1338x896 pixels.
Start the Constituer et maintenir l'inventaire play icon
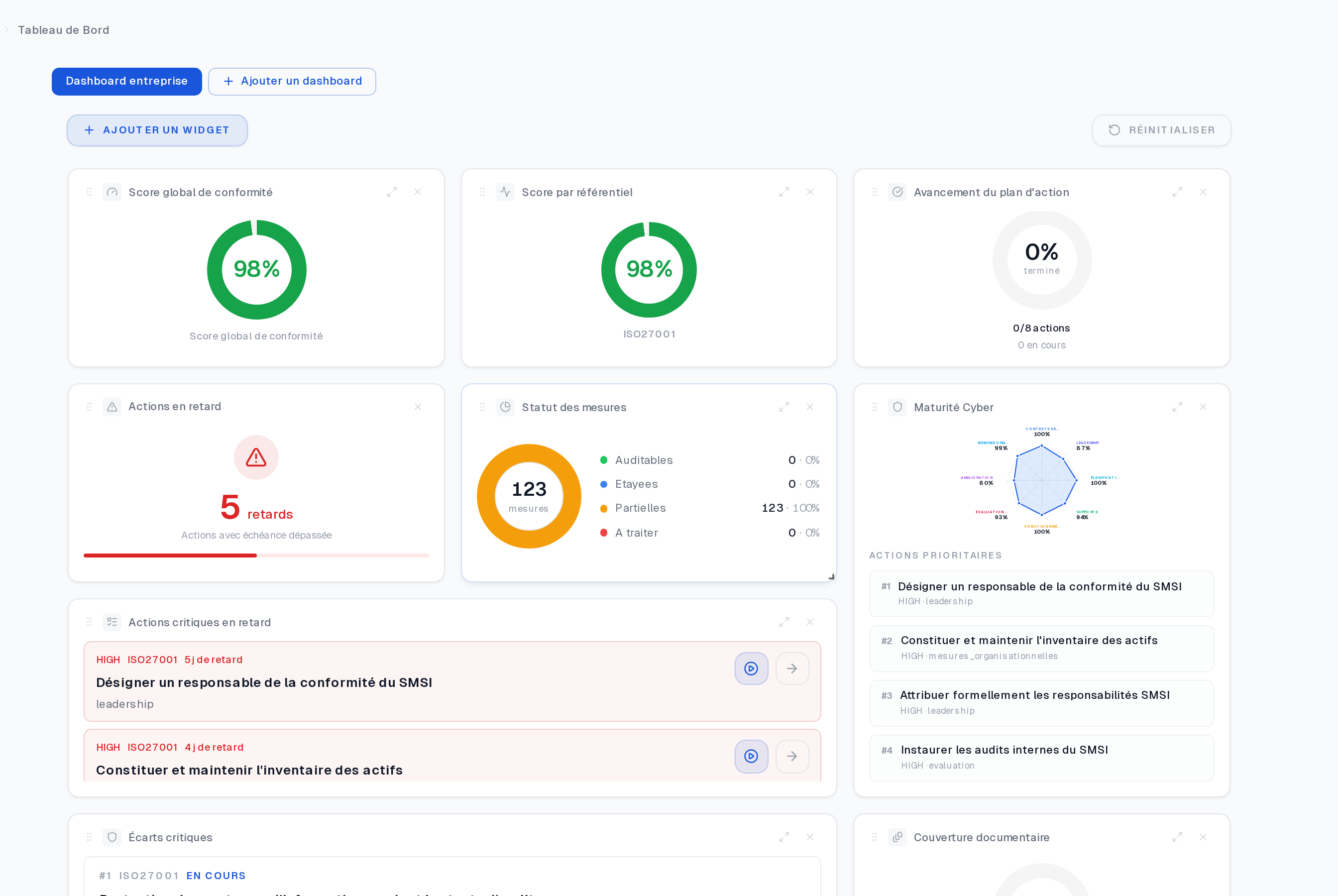coord(751,757)
